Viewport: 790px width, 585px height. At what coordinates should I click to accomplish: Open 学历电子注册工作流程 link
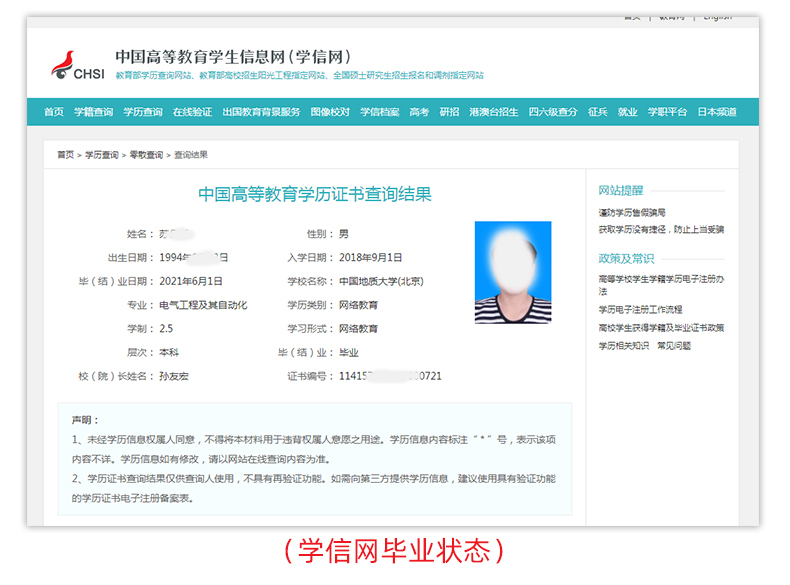(x=640, y=309)
